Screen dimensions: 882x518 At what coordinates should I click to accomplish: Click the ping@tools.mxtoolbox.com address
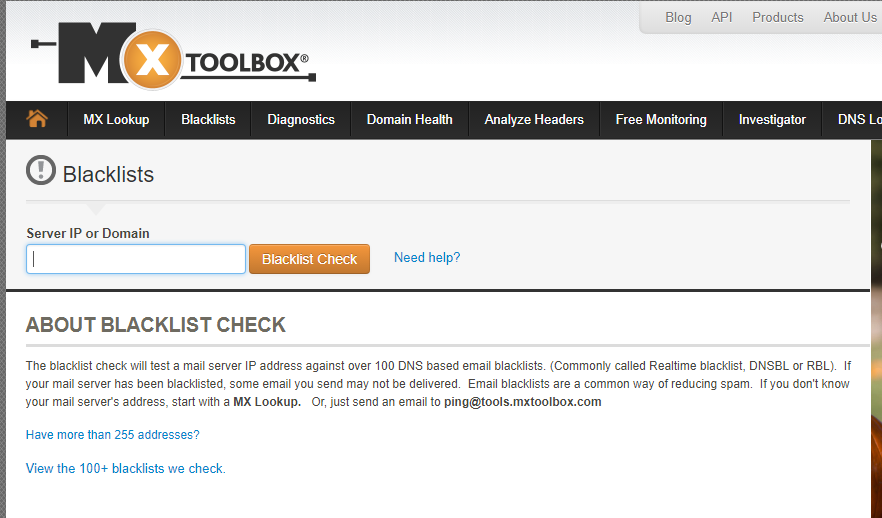[x=523, y=402]
